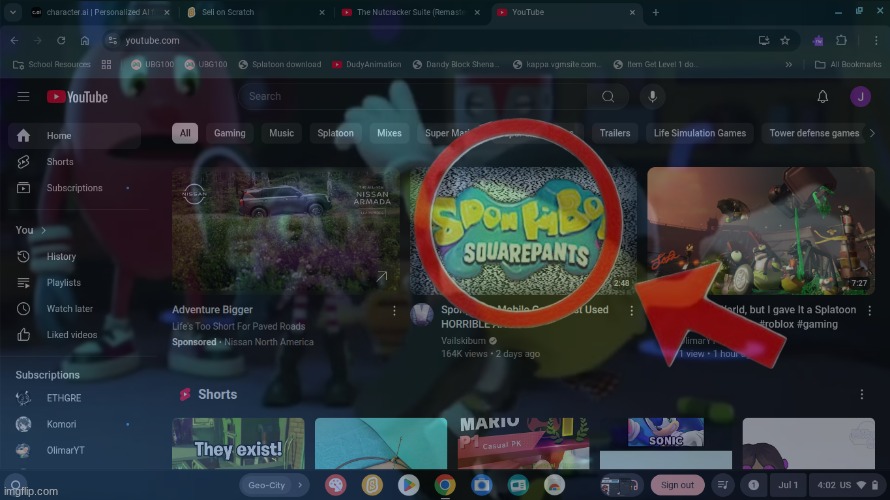Image resolution: width=890 pixels, height=500 pixels.
Task: Open Chrome extensions puzzle icon
Action: coord(841,40)
